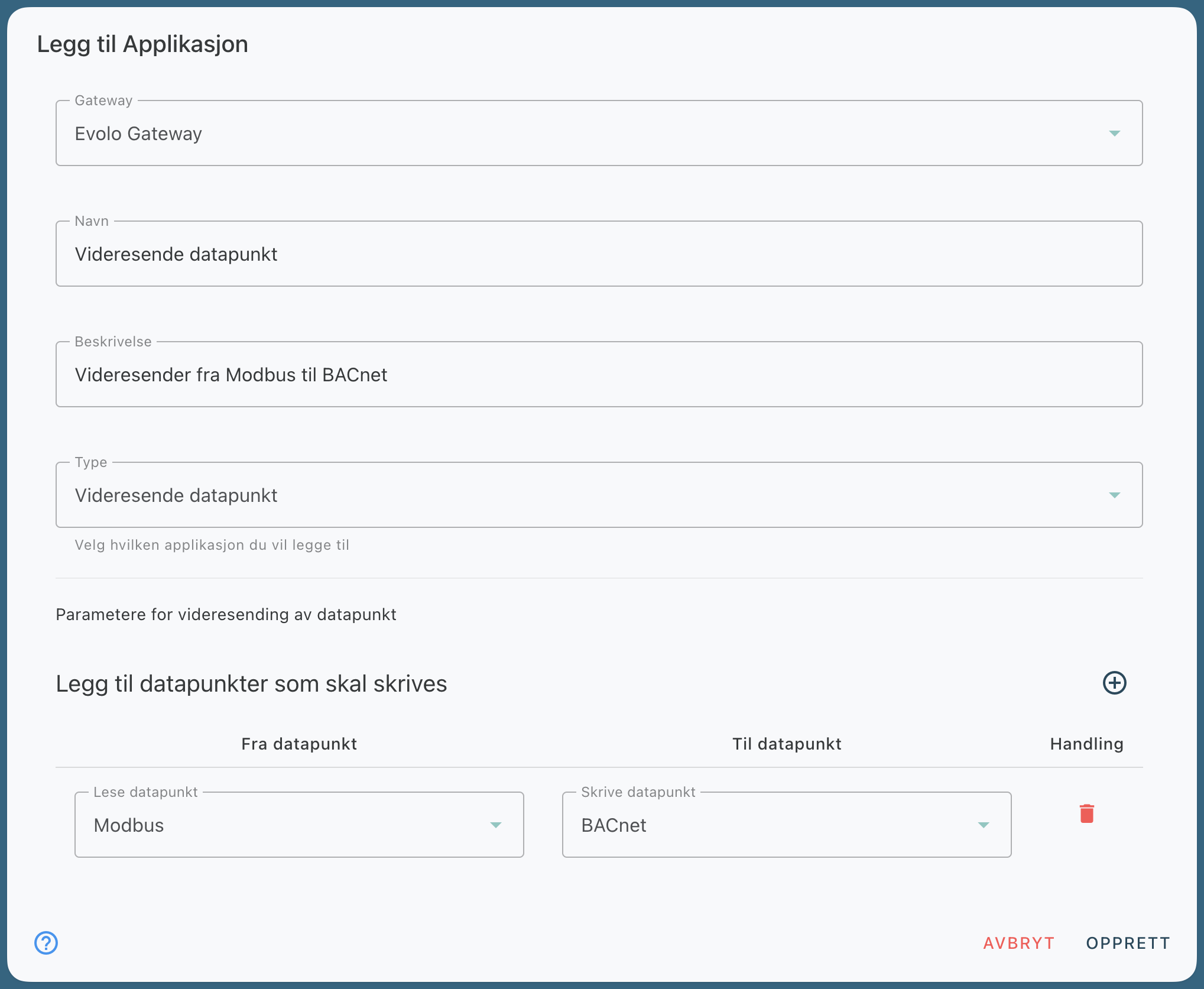This screenshot has width=1204, height=989.
Task: Click the plus icon to add datapunkt row
Action: pos(1114,683)
